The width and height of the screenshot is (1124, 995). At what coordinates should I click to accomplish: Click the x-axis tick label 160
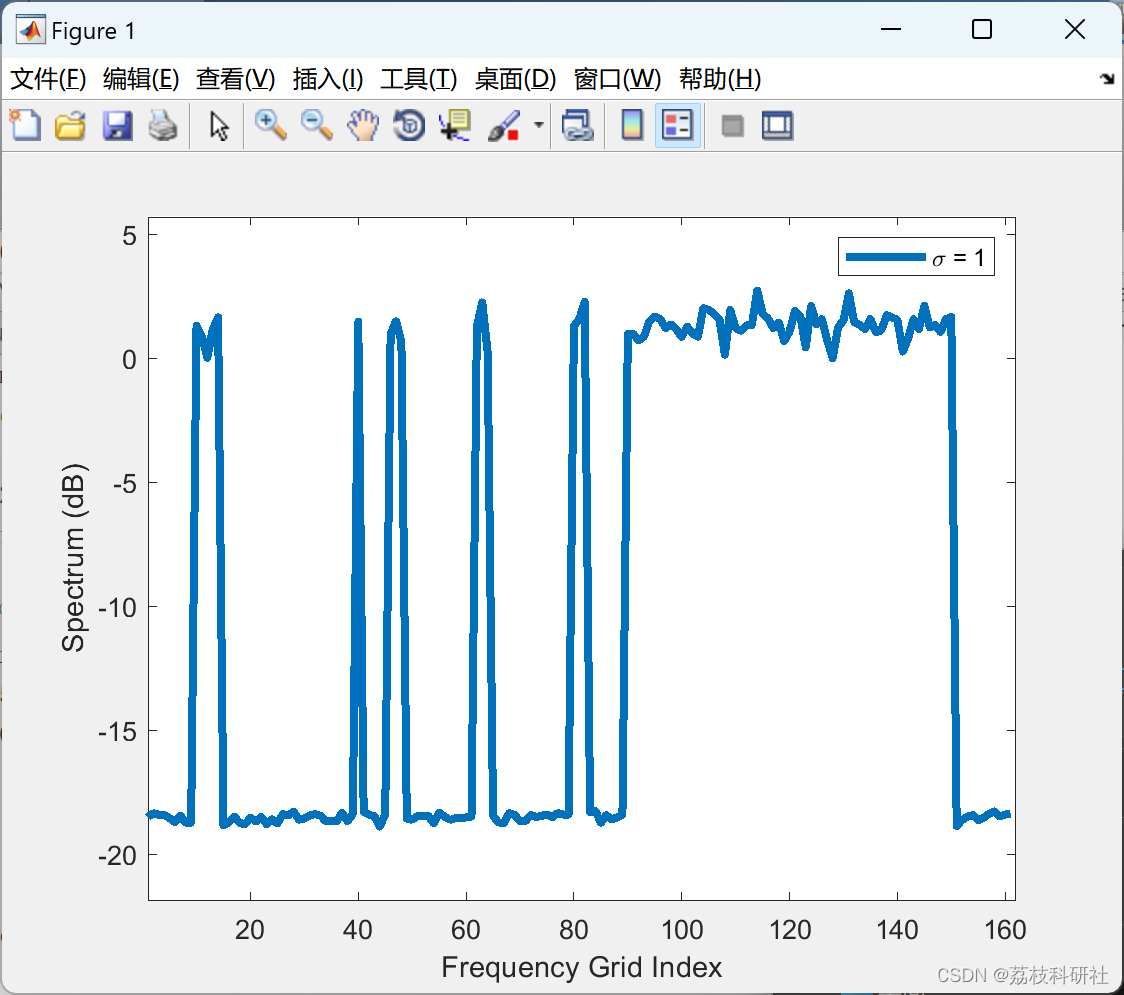[1004, 930]
